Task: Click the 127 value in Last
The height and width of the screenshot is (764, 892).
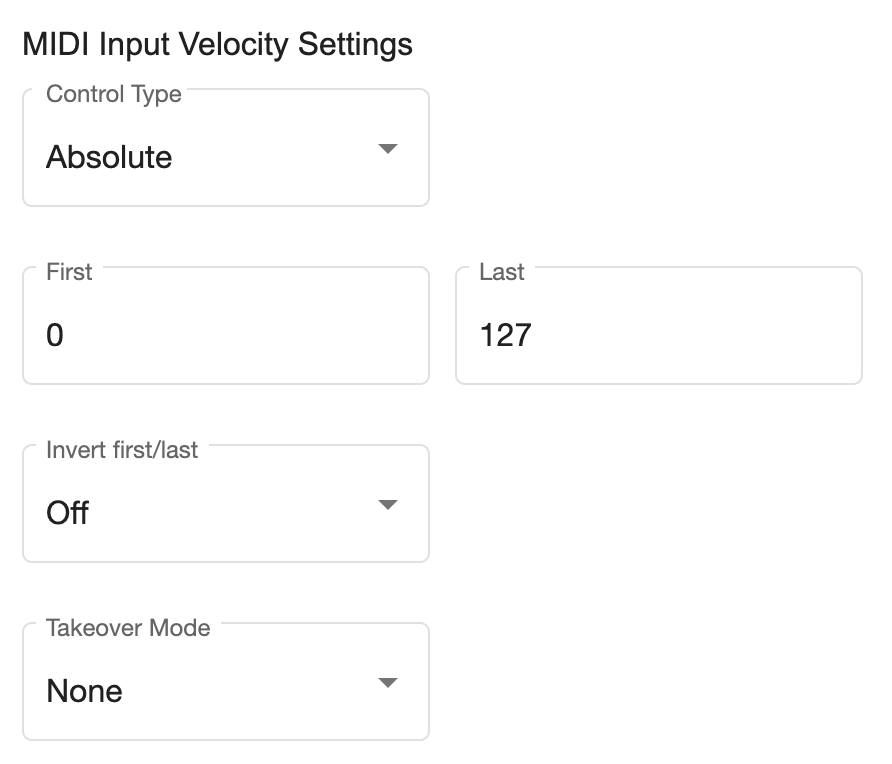Action: tap(505, 335)
